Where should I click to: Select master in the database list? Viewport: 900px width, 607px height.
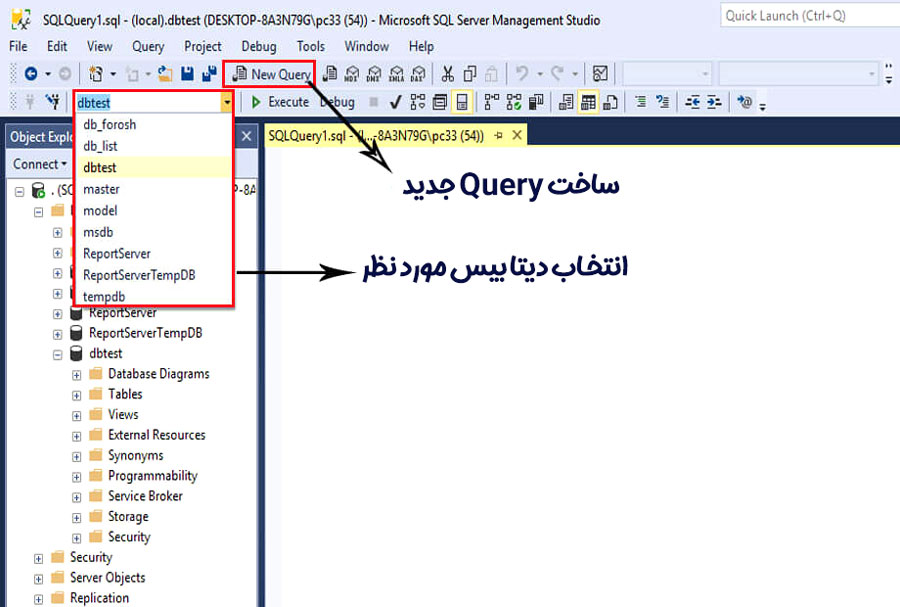(x=154, y=189)
